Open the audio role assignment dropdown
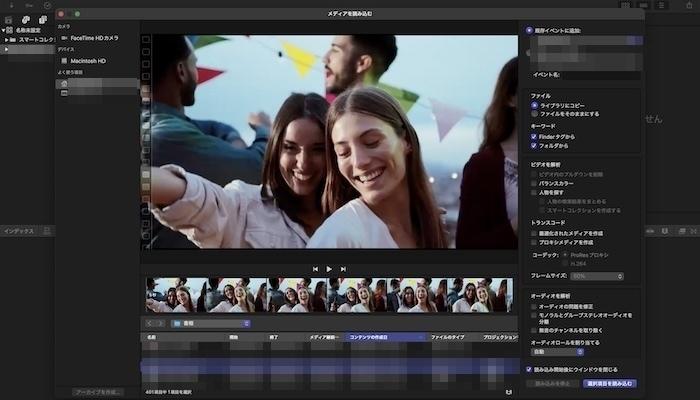This screenshot has width=700, height=400. [557, 352]
